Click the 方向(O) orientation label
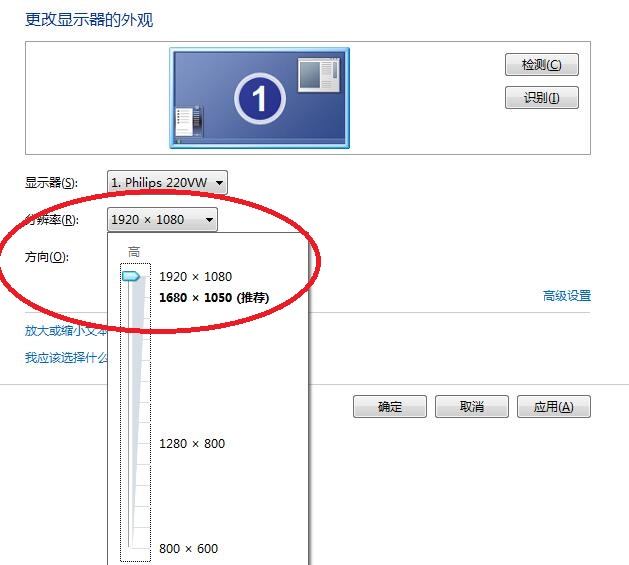The width and height of the screenshot is (629, 565). coord(46,257)
